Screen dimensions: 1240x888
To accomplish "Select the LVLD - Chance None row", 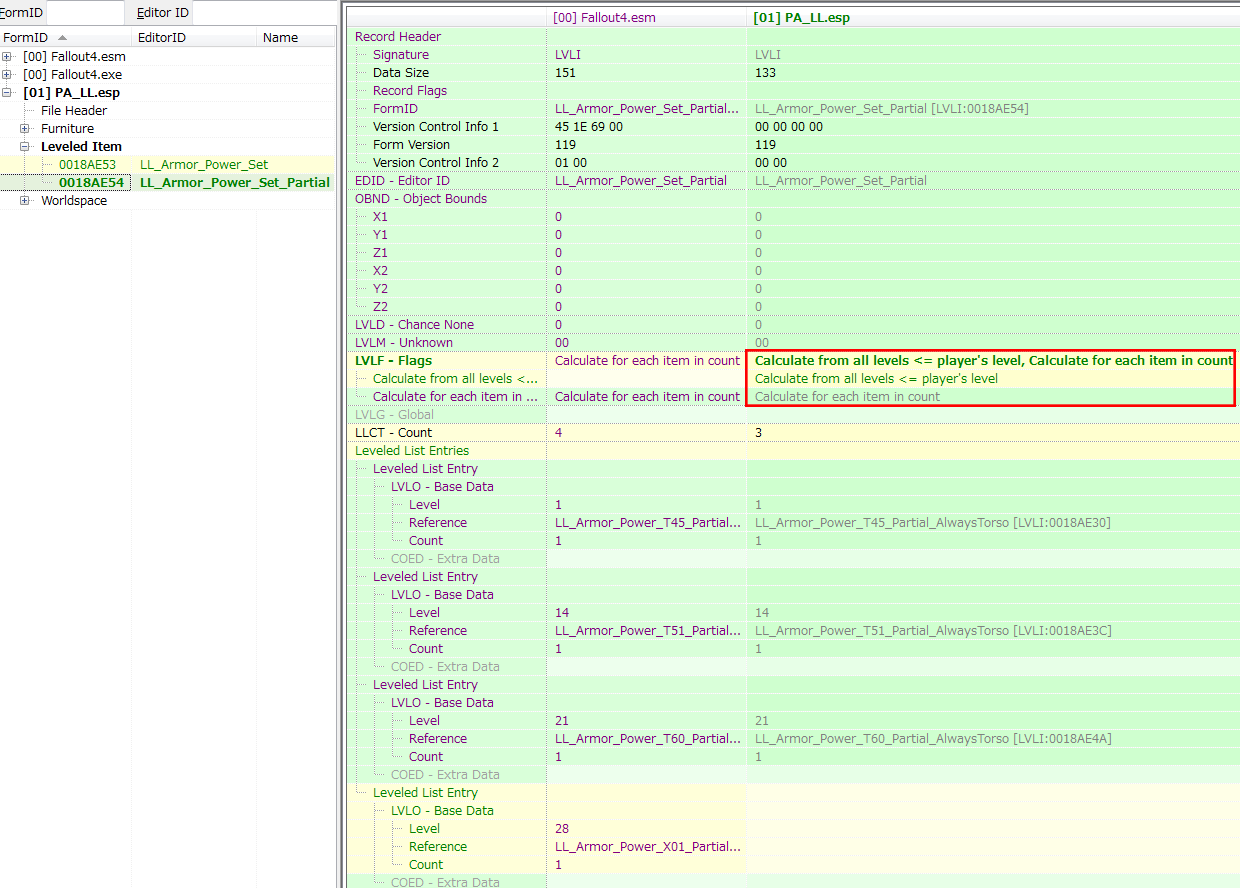I will click(414, 324).
